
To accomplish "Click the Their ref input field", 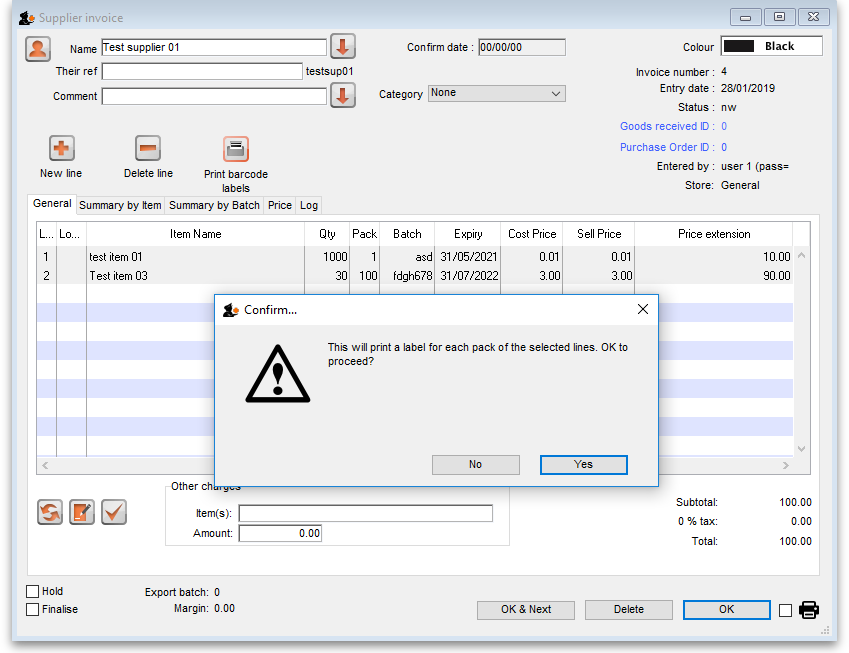I will 202,71.
